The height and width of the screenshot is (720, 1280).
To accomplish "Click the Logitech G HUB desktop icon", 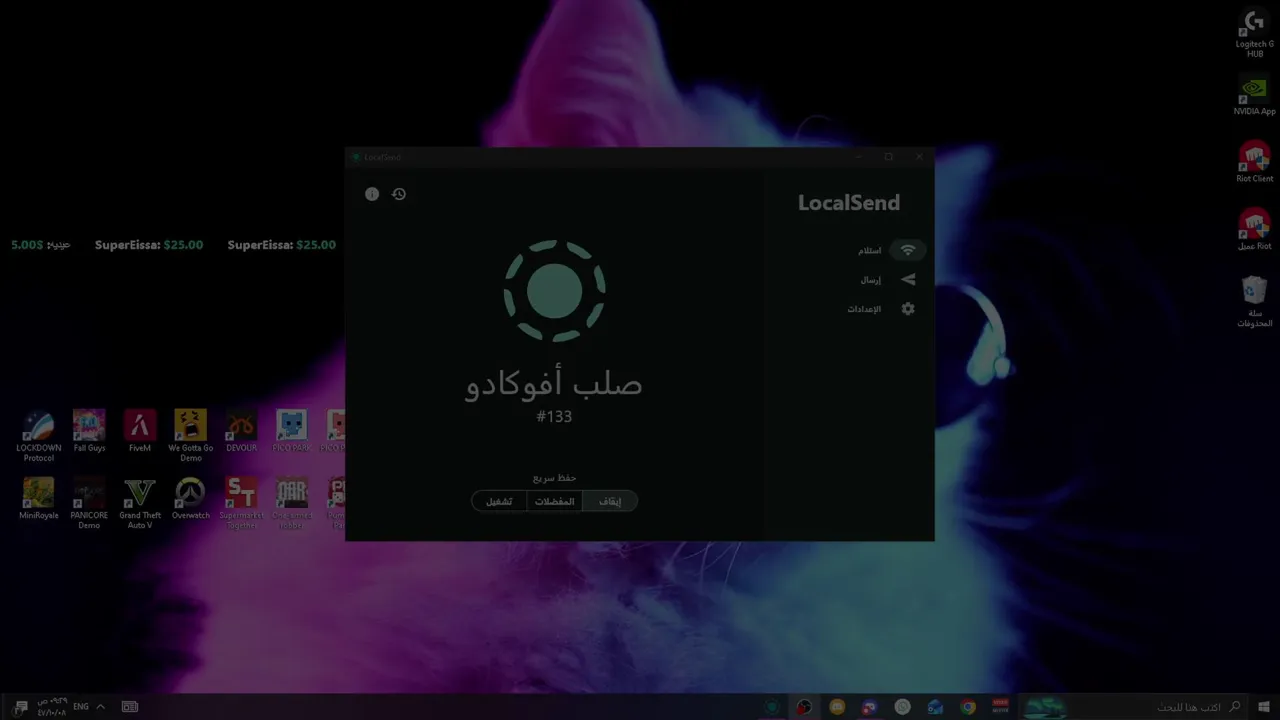I will tap(1254, 35).
